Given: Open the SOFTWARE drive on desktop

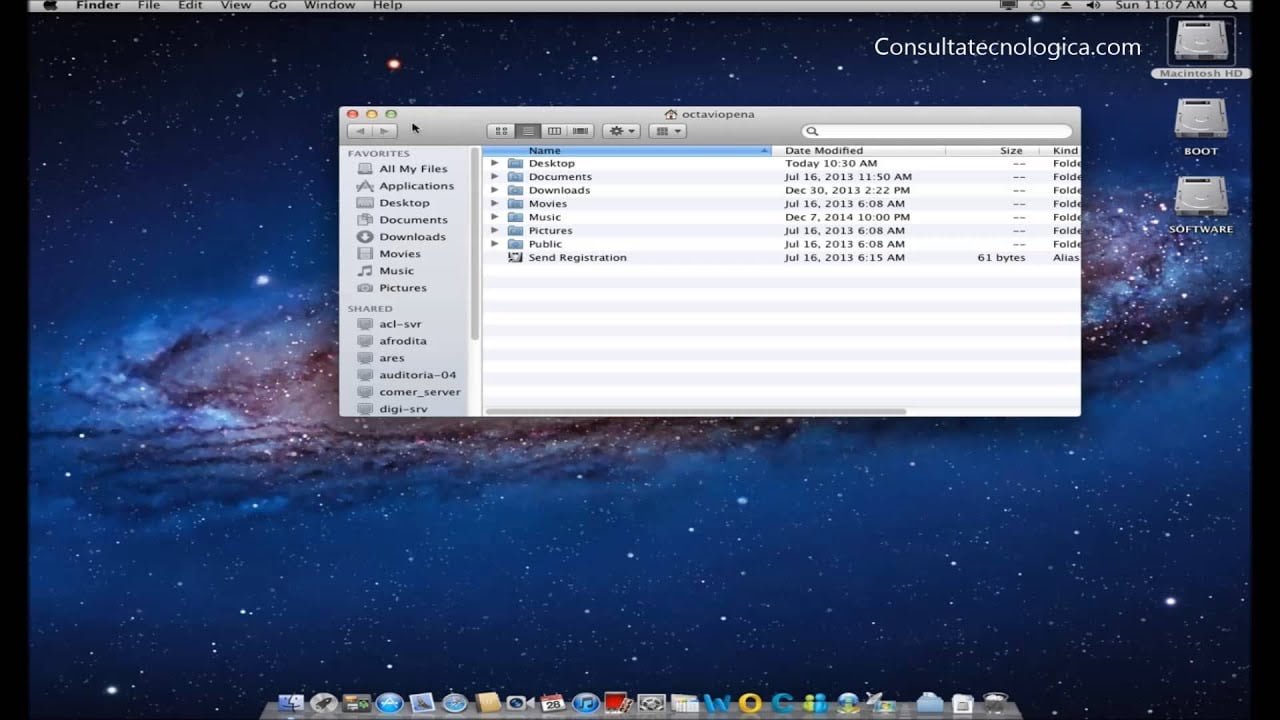Looking at the screenshot, I should (1200, 198).
